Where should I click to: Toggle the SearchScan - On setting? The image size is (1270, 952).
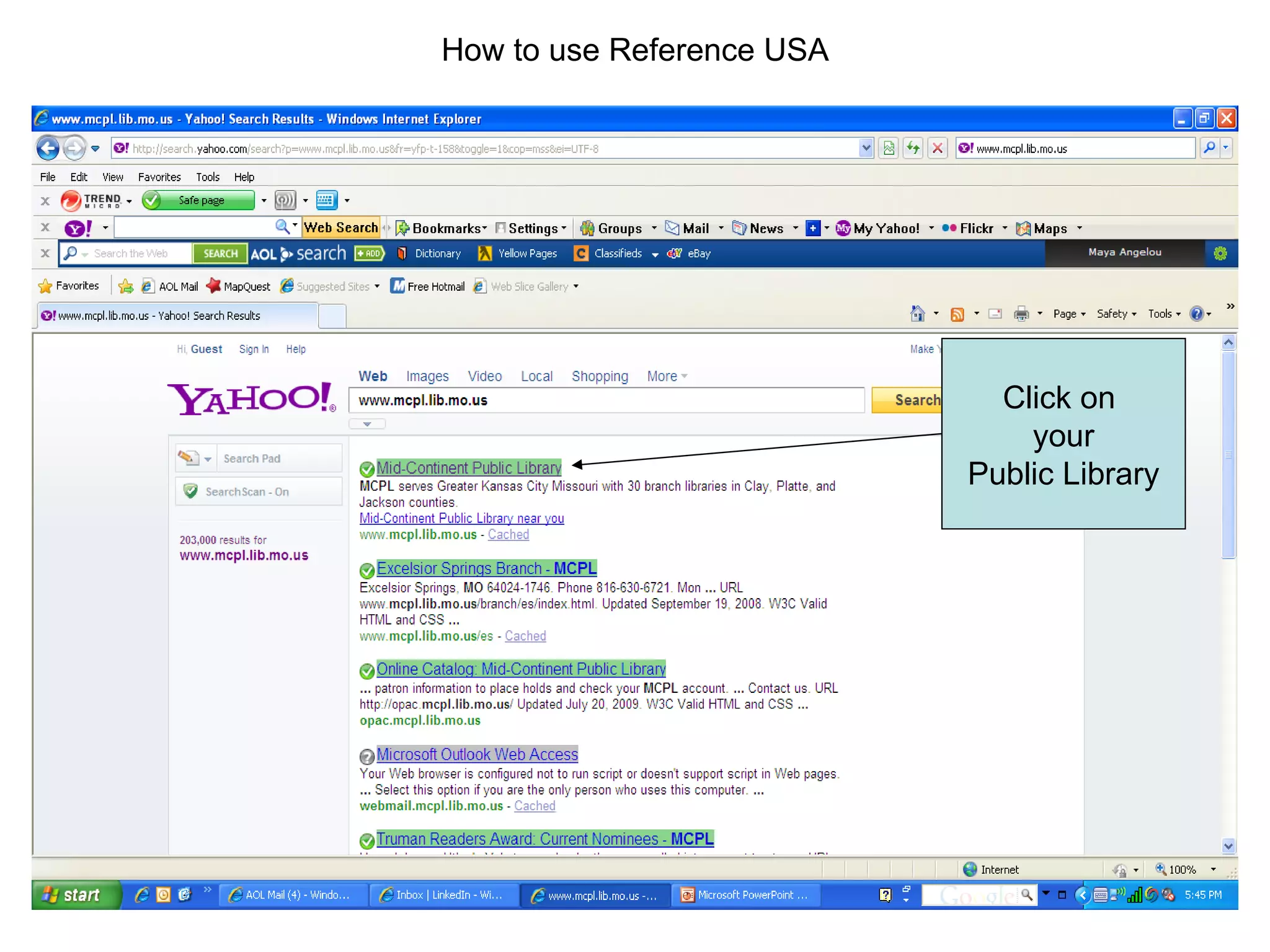pyautogui.click(x=259, y=491)
